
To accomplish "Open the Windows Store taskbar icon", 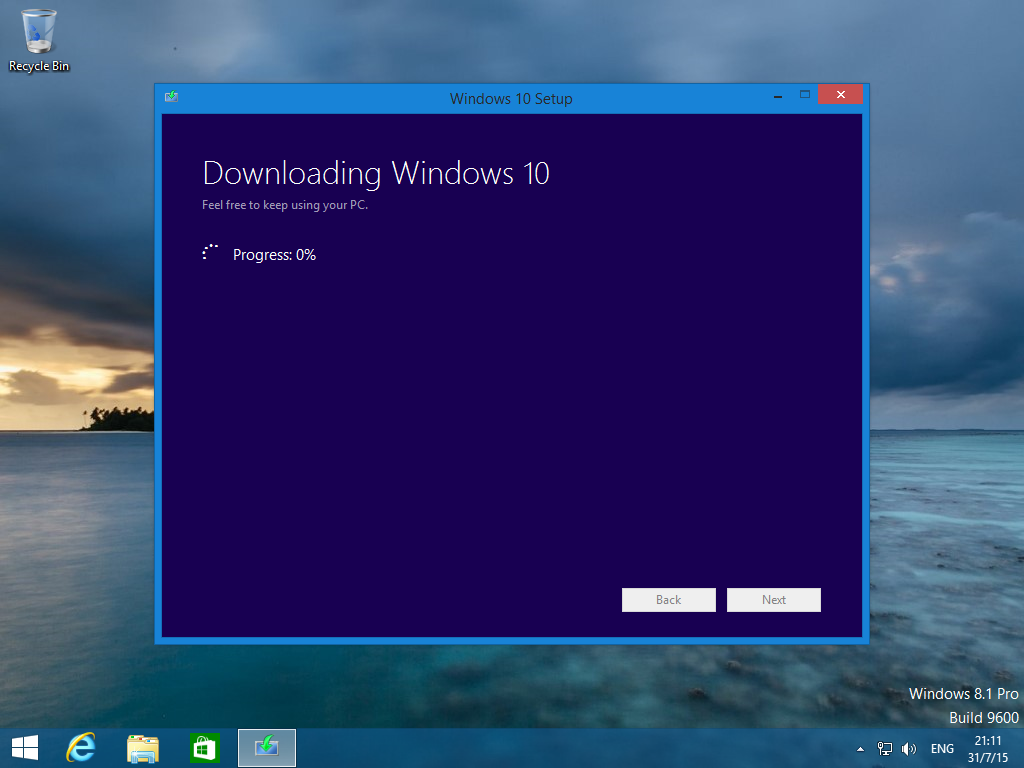I will [x=204, y=748].
